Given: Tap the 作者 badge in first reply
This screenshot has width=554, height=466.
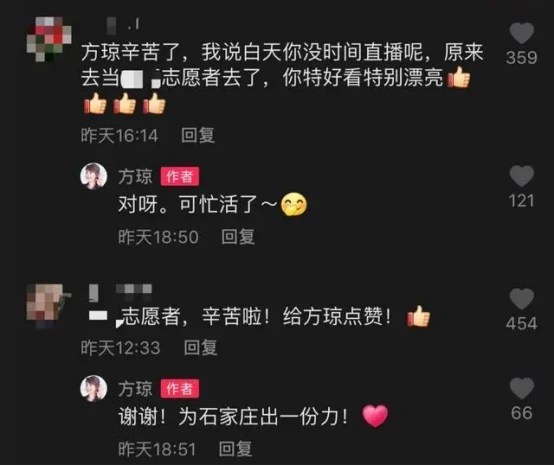Looking at the screenshot, I should point(180,176).
